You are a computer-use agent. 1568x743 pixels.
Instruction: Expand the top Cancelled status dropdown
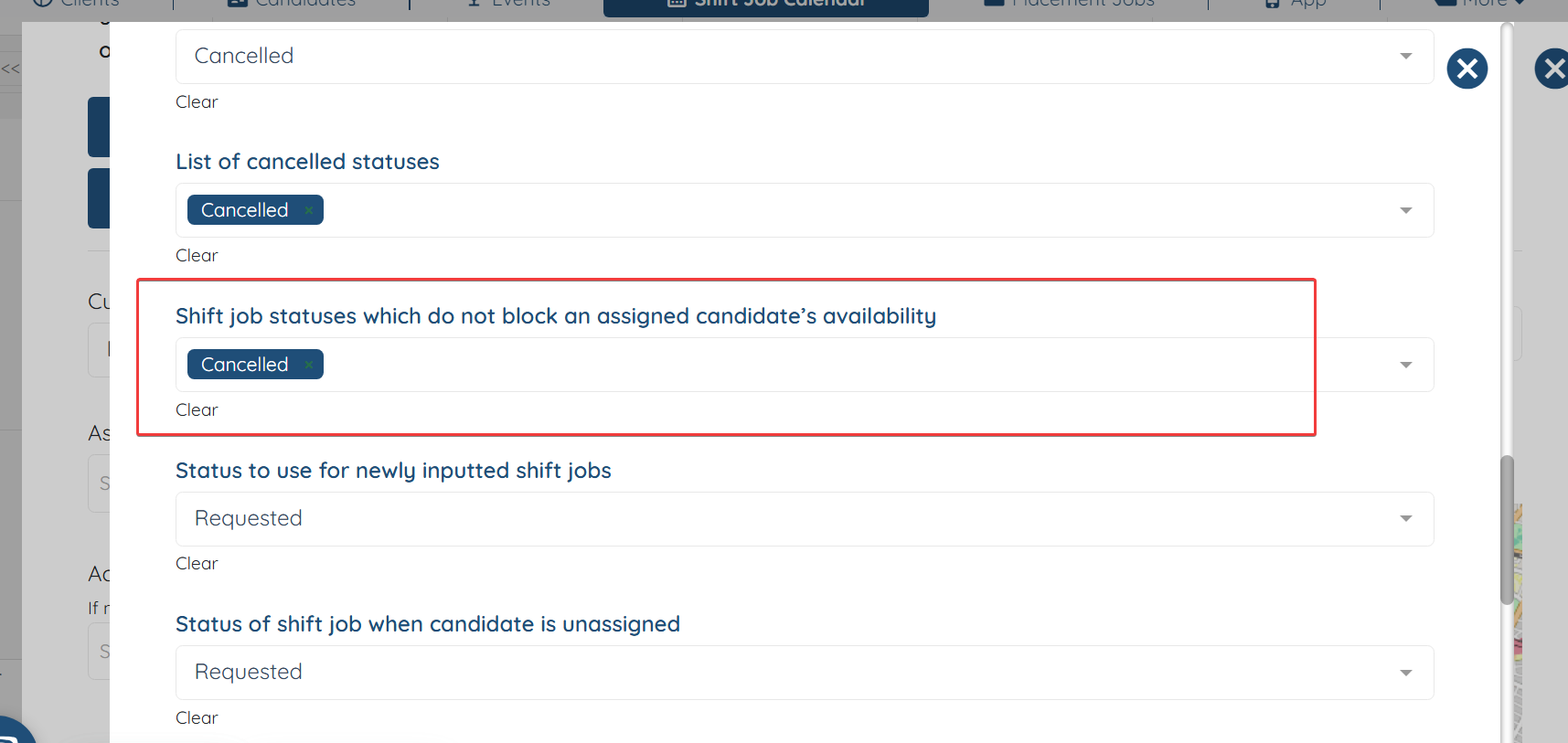click(x=1405, y=57)
